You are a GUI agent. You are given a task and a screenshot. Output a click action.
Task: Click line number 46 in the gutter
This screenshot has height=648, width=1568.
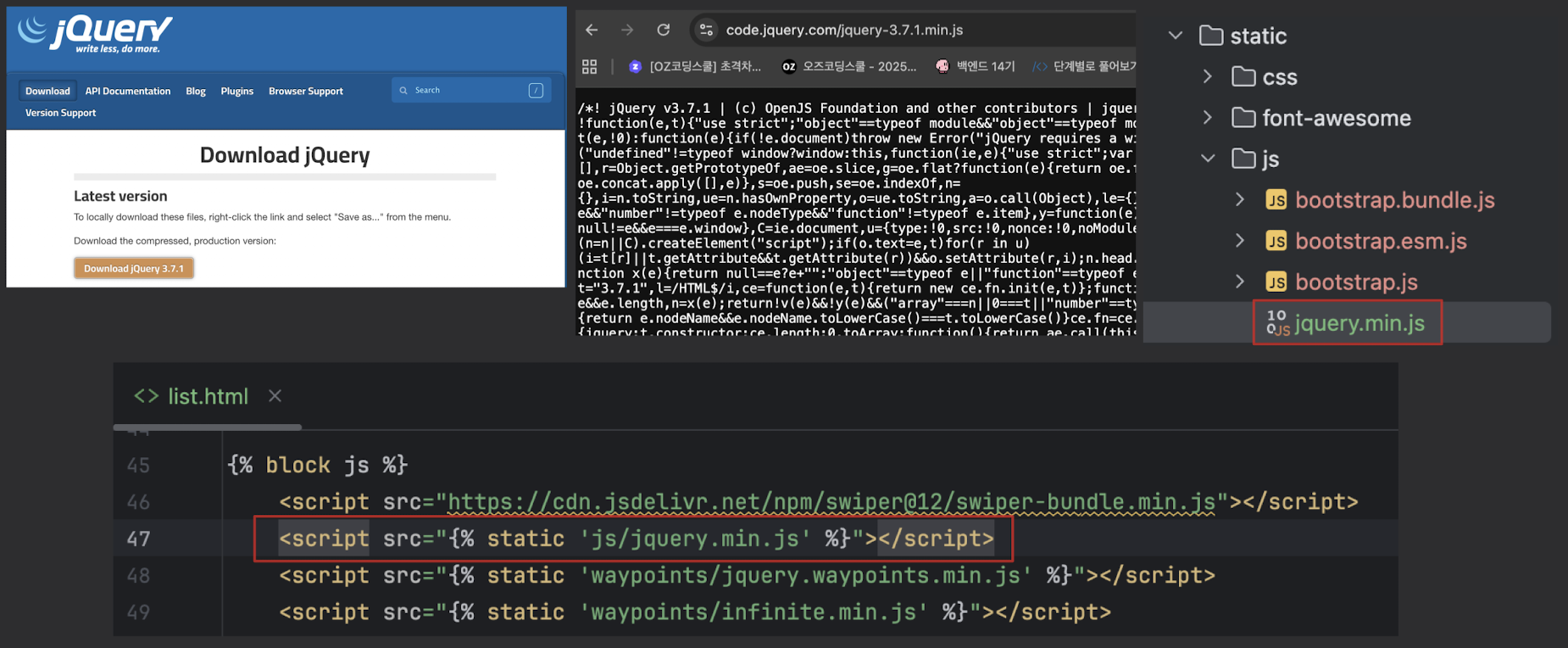point(138,502)
